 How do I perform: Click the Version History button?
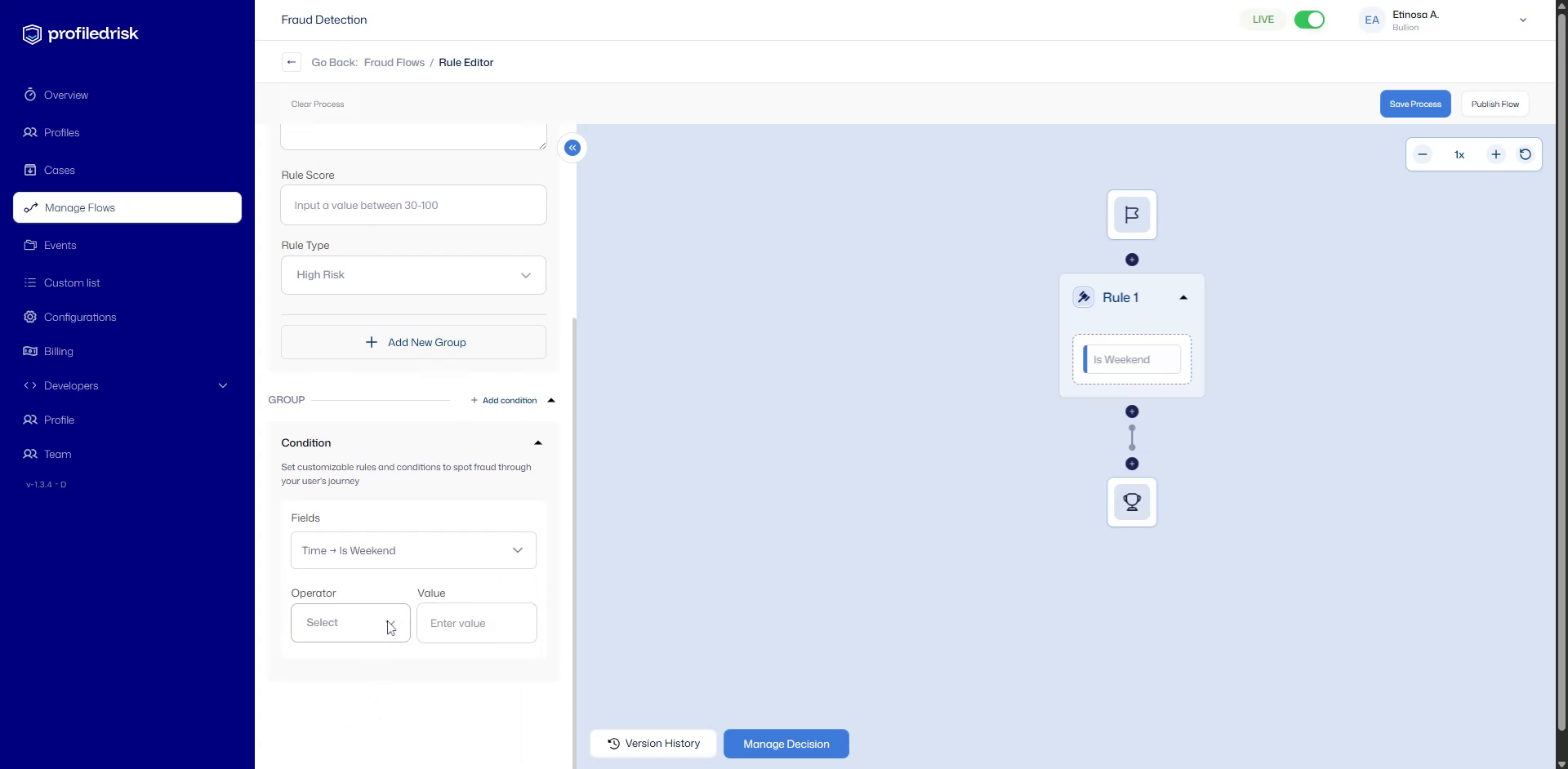[653, 743]
